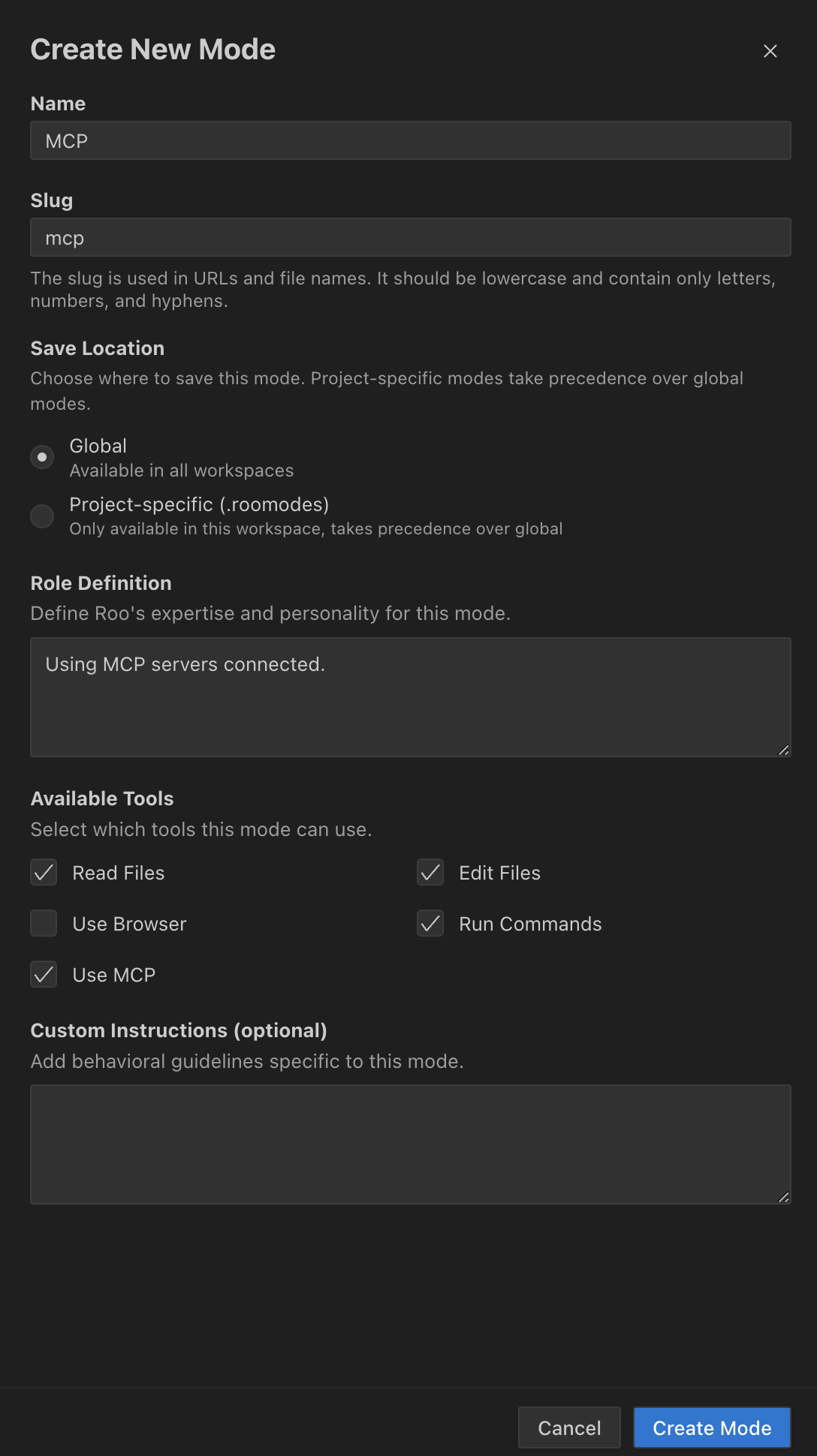Click the Custom Instructions textarea resize handle

[783, 1197]
